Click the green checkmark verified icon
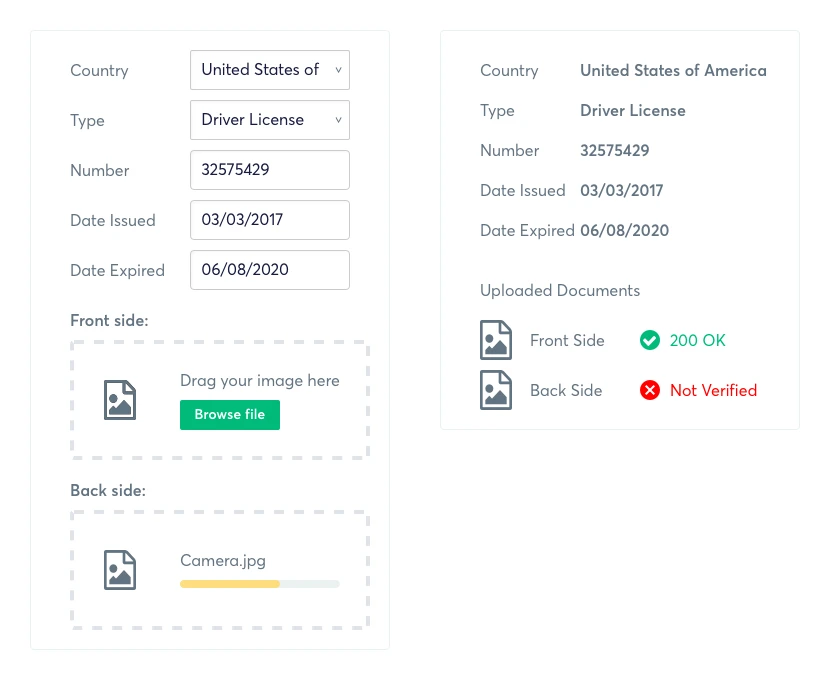Image resolution: width=840 pixels, height=700 pixels. tap(650, 340)
